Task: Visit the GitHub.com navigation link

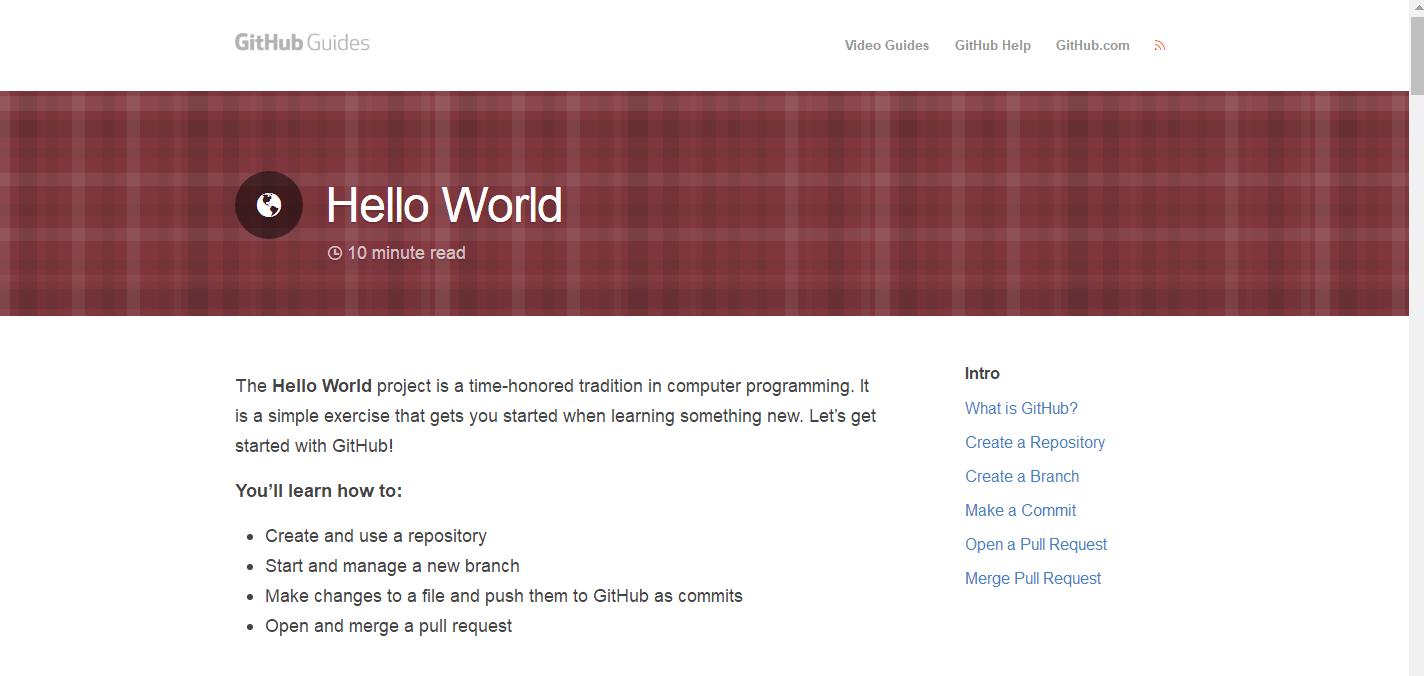Action: pos(1092,46)
